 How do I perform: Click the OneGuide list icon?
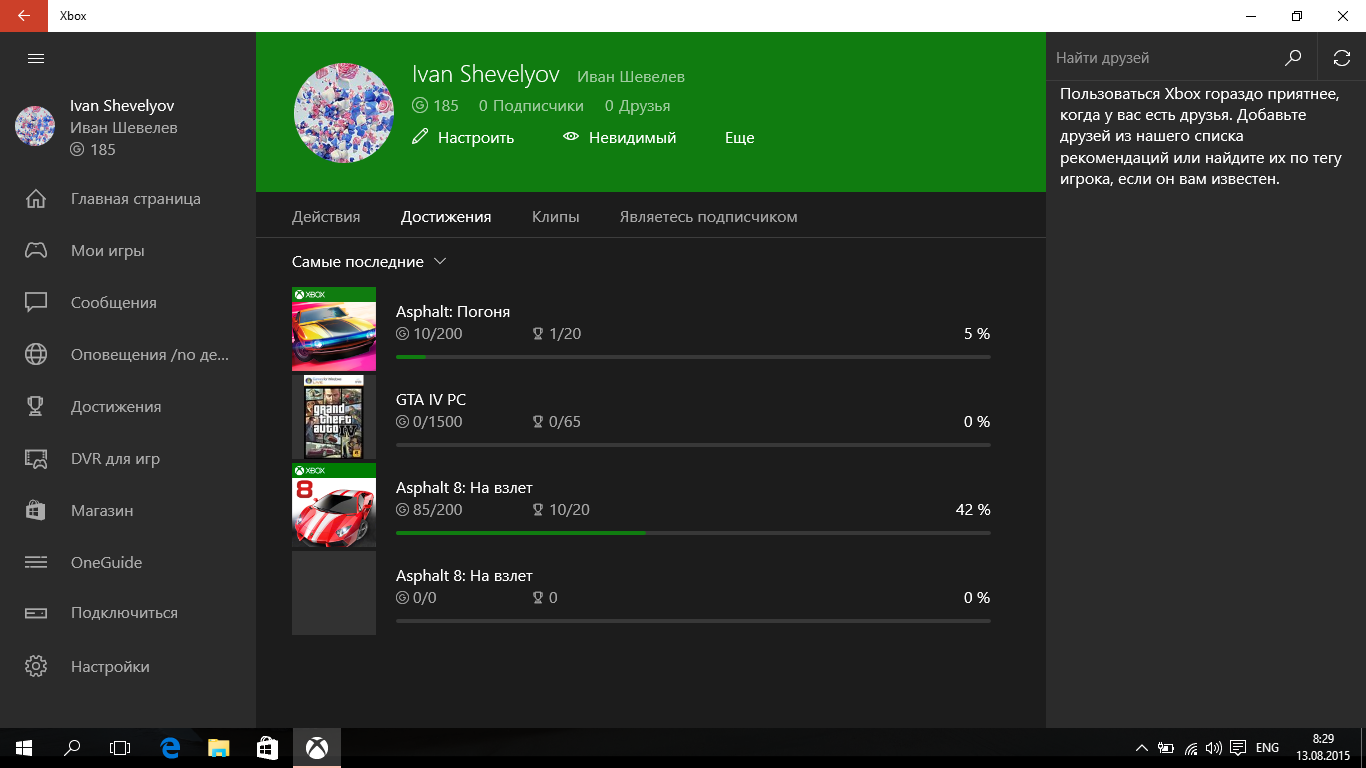point(36,562)
